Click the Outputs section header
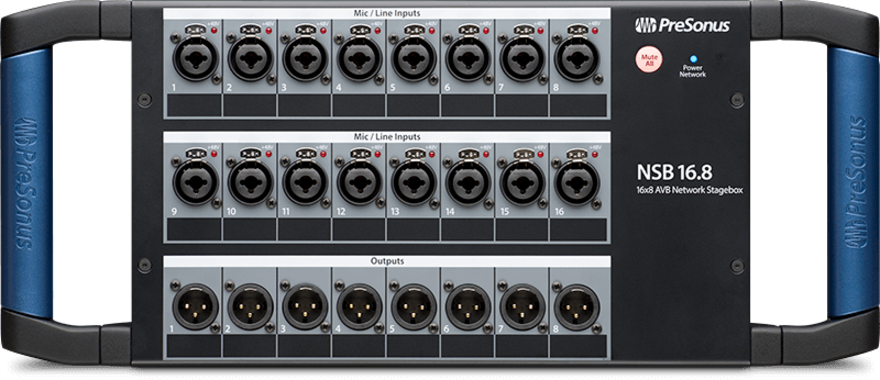The image size is (880, 380). [x=387, y=262]
